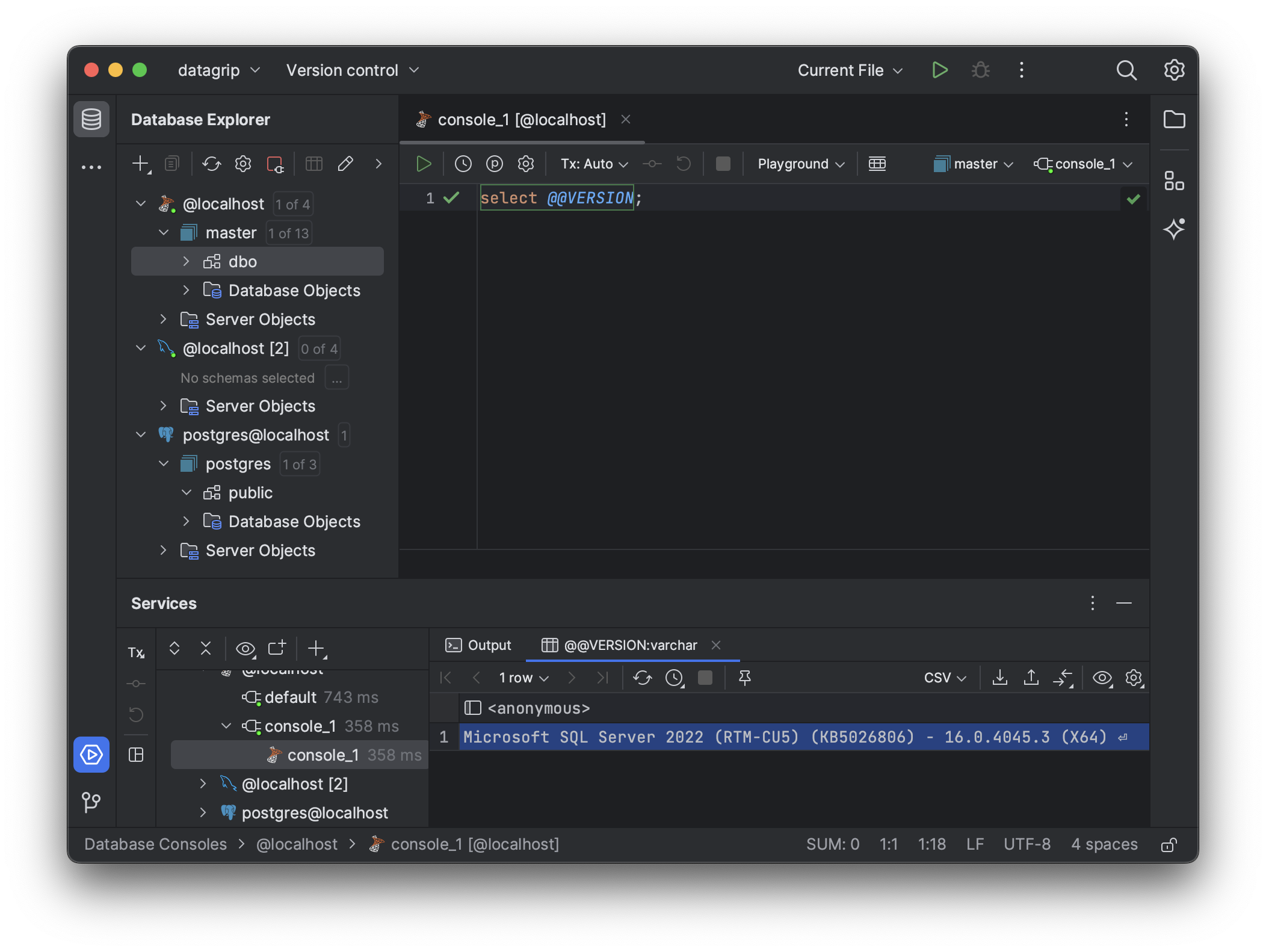Toggle the layout icon in Services sidebar
Viewport: 1266px width, 952px height.
pyautogui.click(x=137, y=755)
